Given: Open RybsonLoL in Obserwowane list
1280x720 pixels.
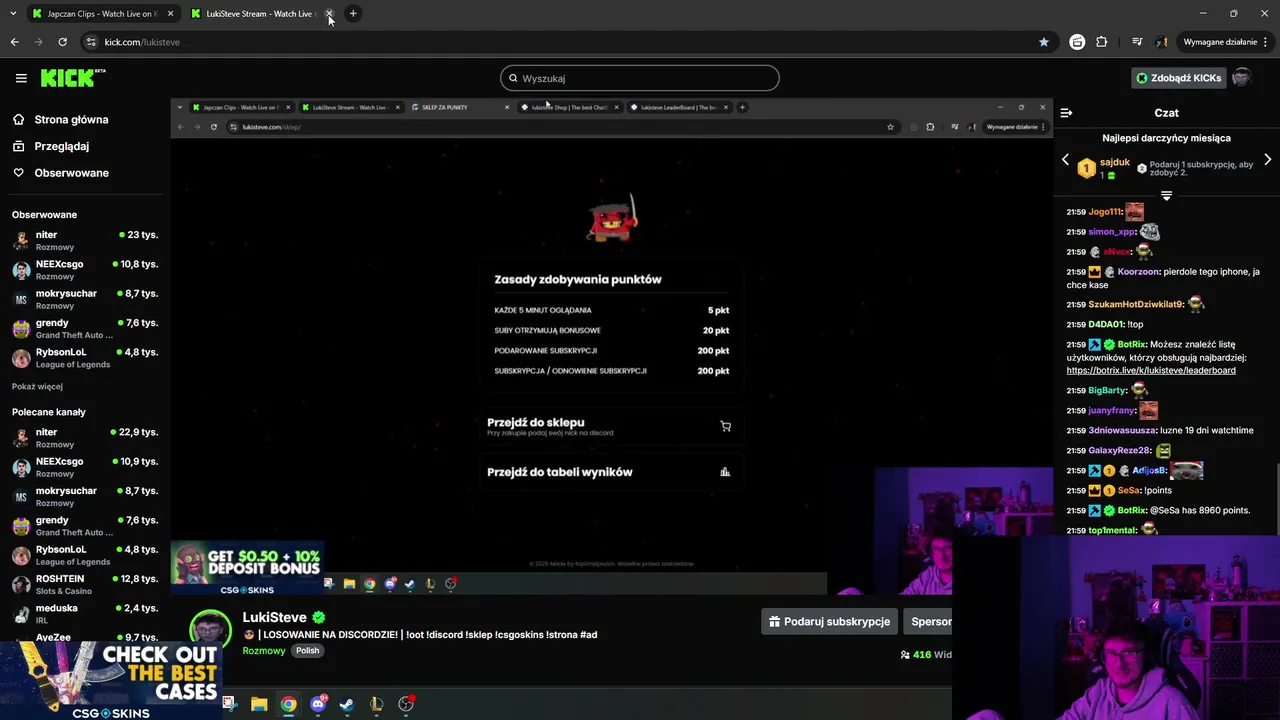Looking at the screenshot, I should point(85,358).
